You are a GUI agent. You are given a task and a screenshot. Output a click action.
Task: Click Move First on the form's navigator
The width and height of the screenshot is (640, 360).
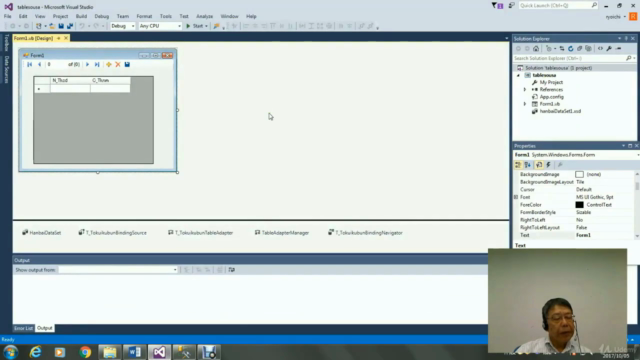click(29, 64)
